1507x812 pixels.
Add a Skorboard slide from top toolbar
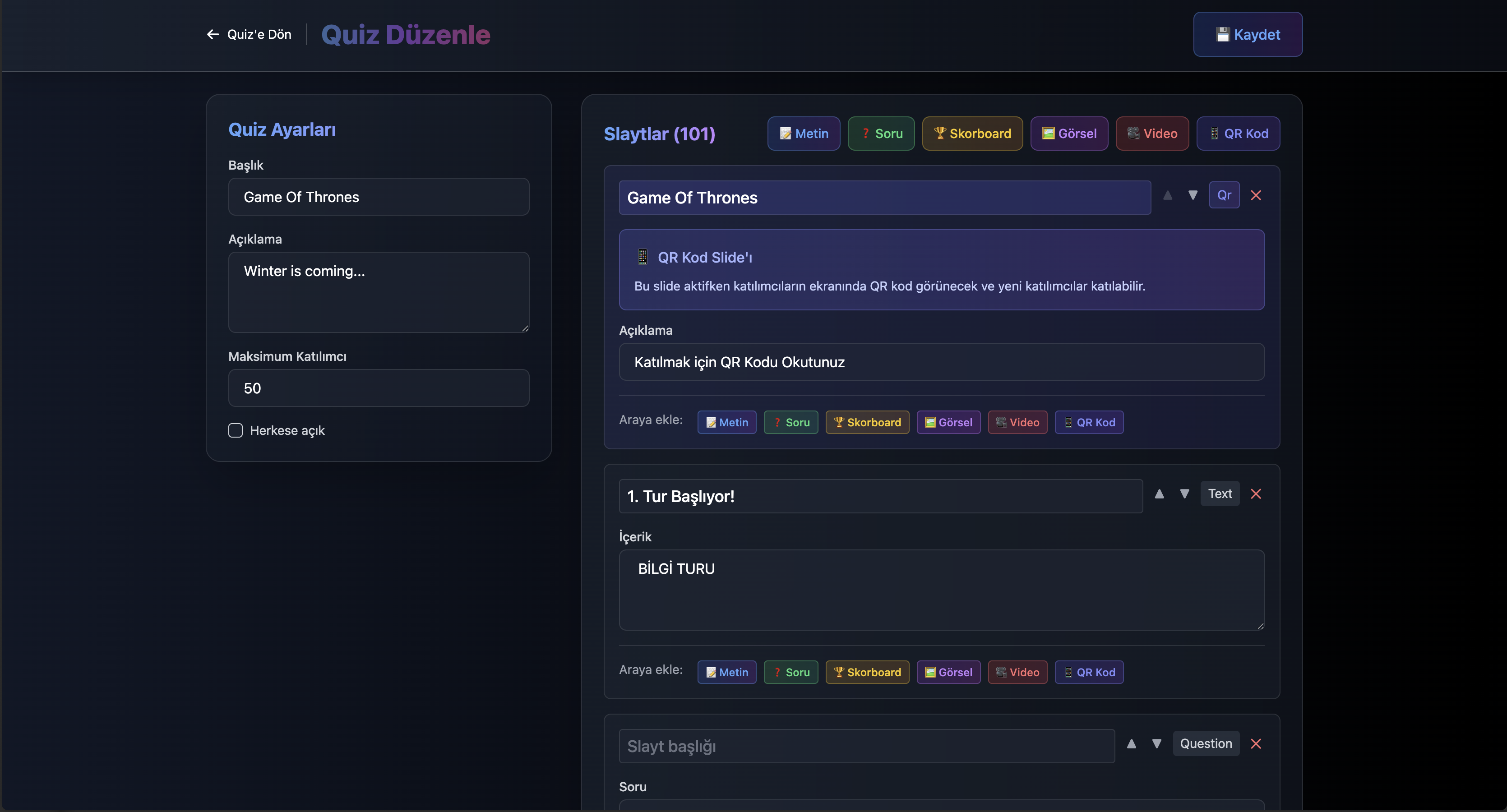(972, 134)
